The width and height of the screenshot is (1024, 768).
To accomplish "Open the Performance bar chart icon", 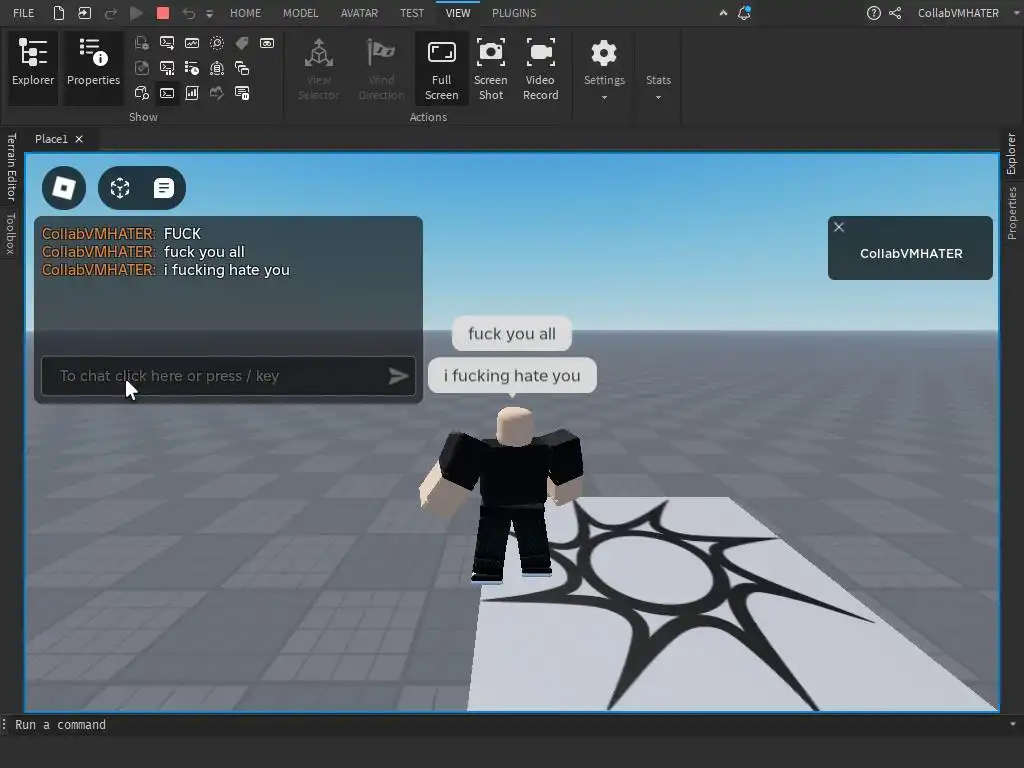I will pos(192,93).
